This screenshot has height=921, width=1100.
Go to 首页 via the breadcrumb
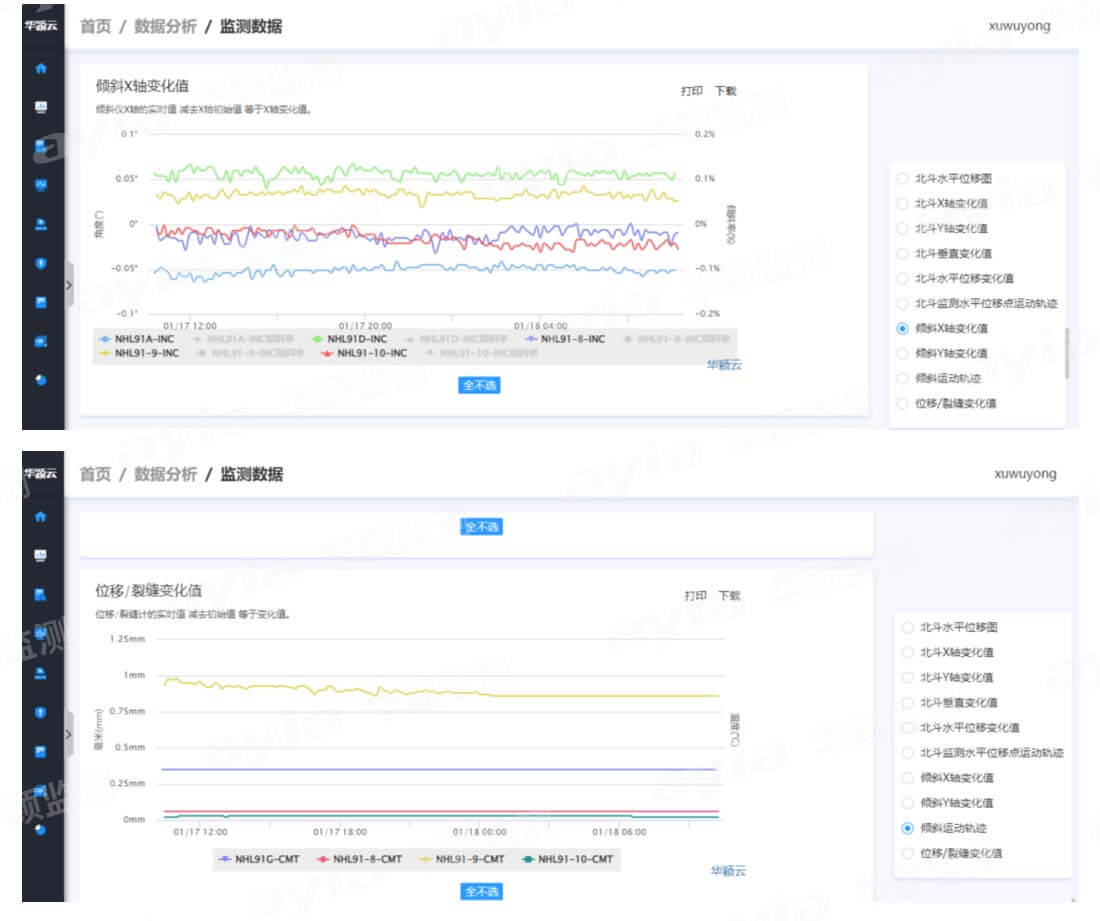point(93,27)
